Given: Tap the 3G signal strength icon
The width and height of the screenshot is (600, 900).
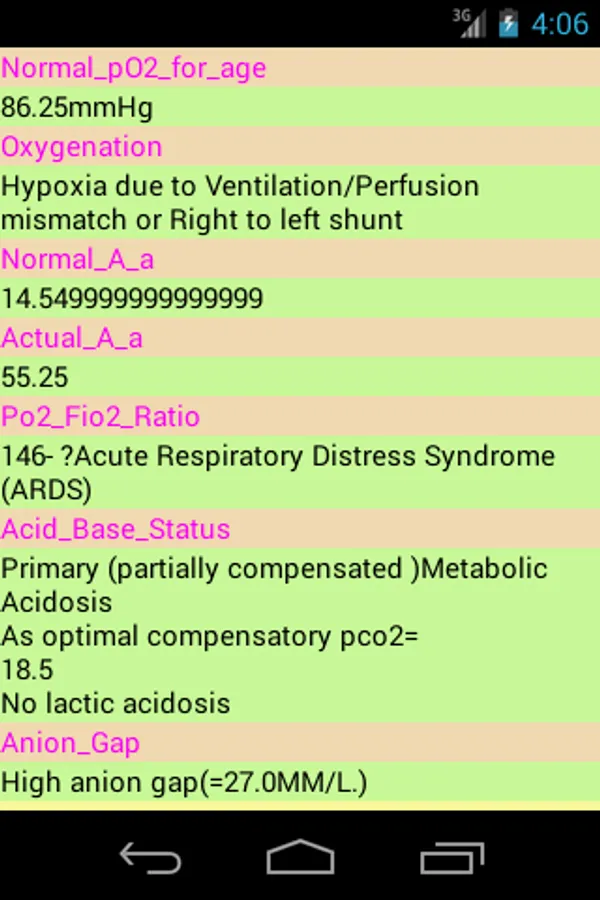Looking at the screenshot, I should point(470,22).
